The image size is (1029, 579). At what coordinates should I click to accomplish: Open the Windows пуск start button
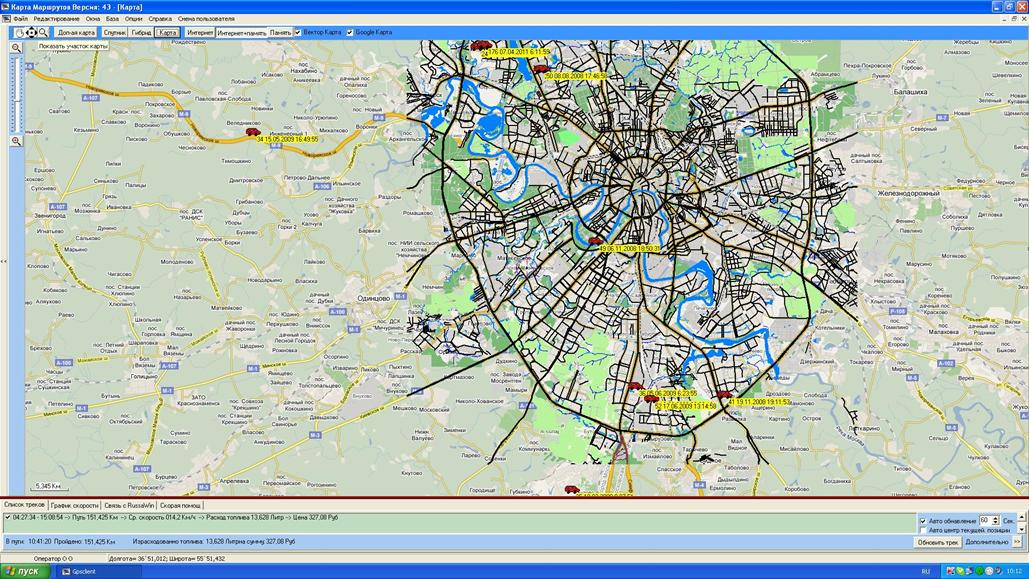click(x=25, y=571)
